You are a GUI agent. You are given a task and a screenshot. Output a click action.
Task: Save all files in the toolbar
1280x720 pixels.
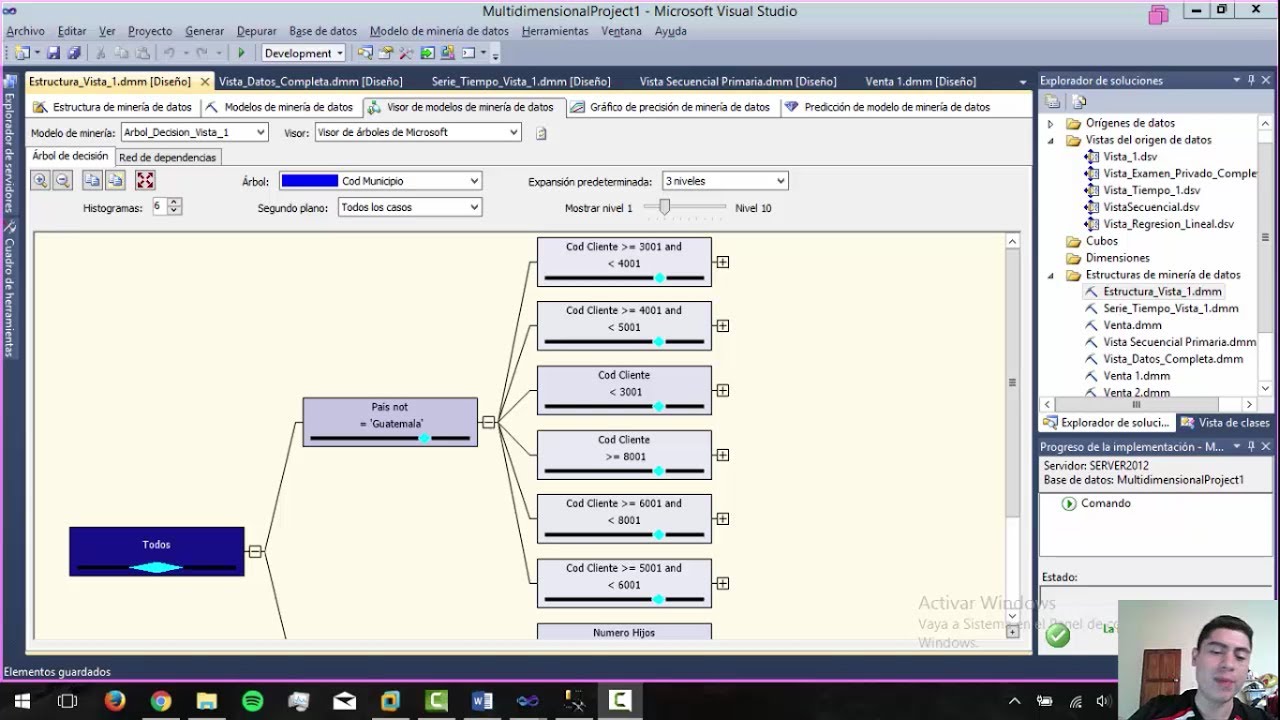pos(74,53)
